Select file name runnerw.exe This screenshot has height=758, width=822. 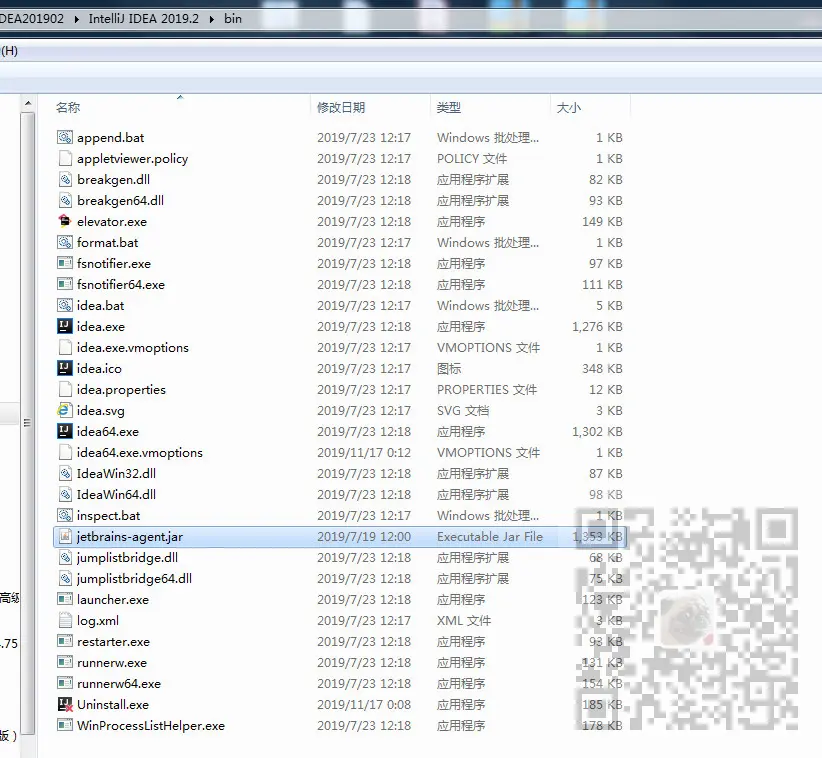point(112,663)
